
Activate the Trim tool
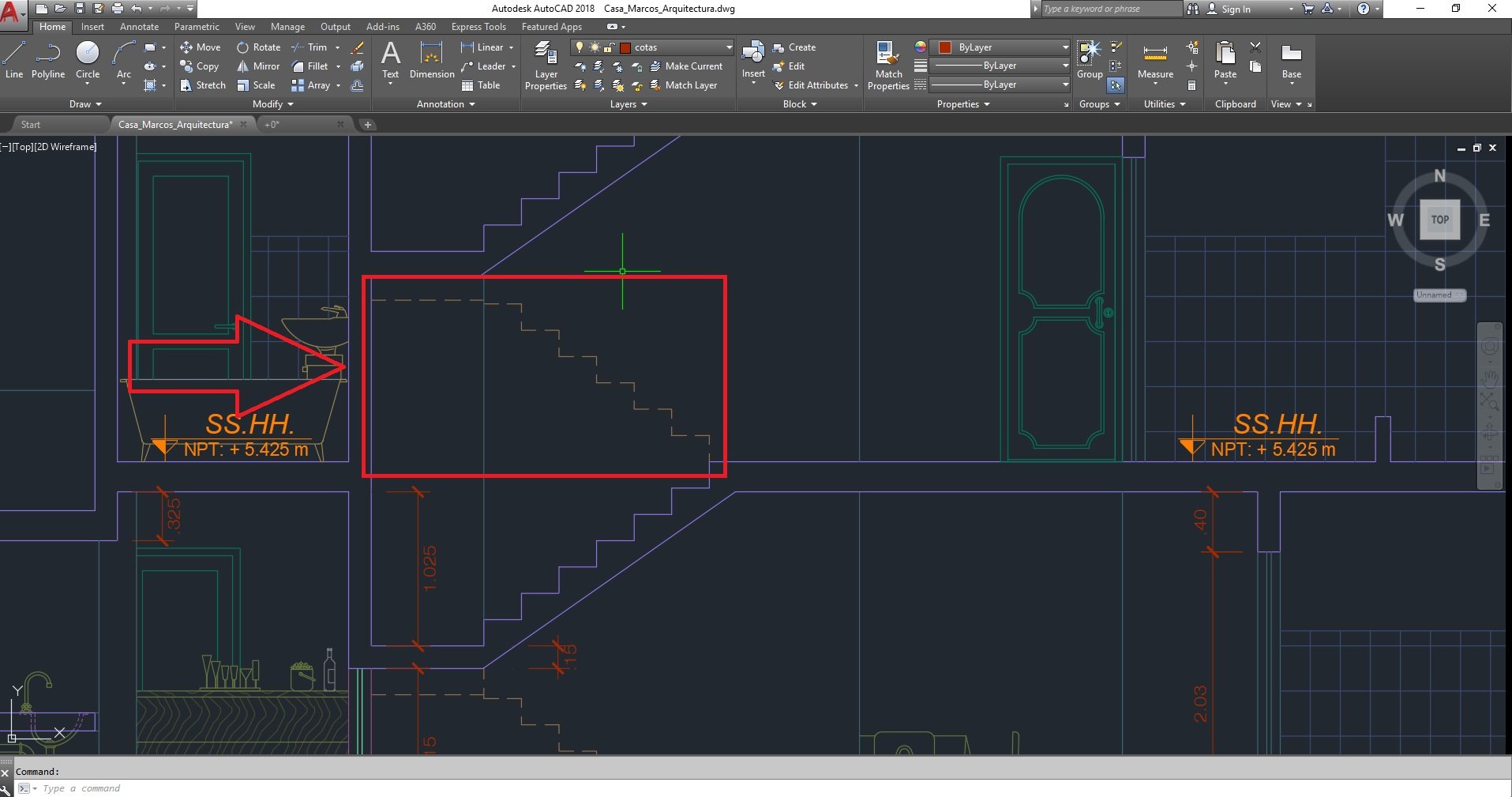[310, 47]
